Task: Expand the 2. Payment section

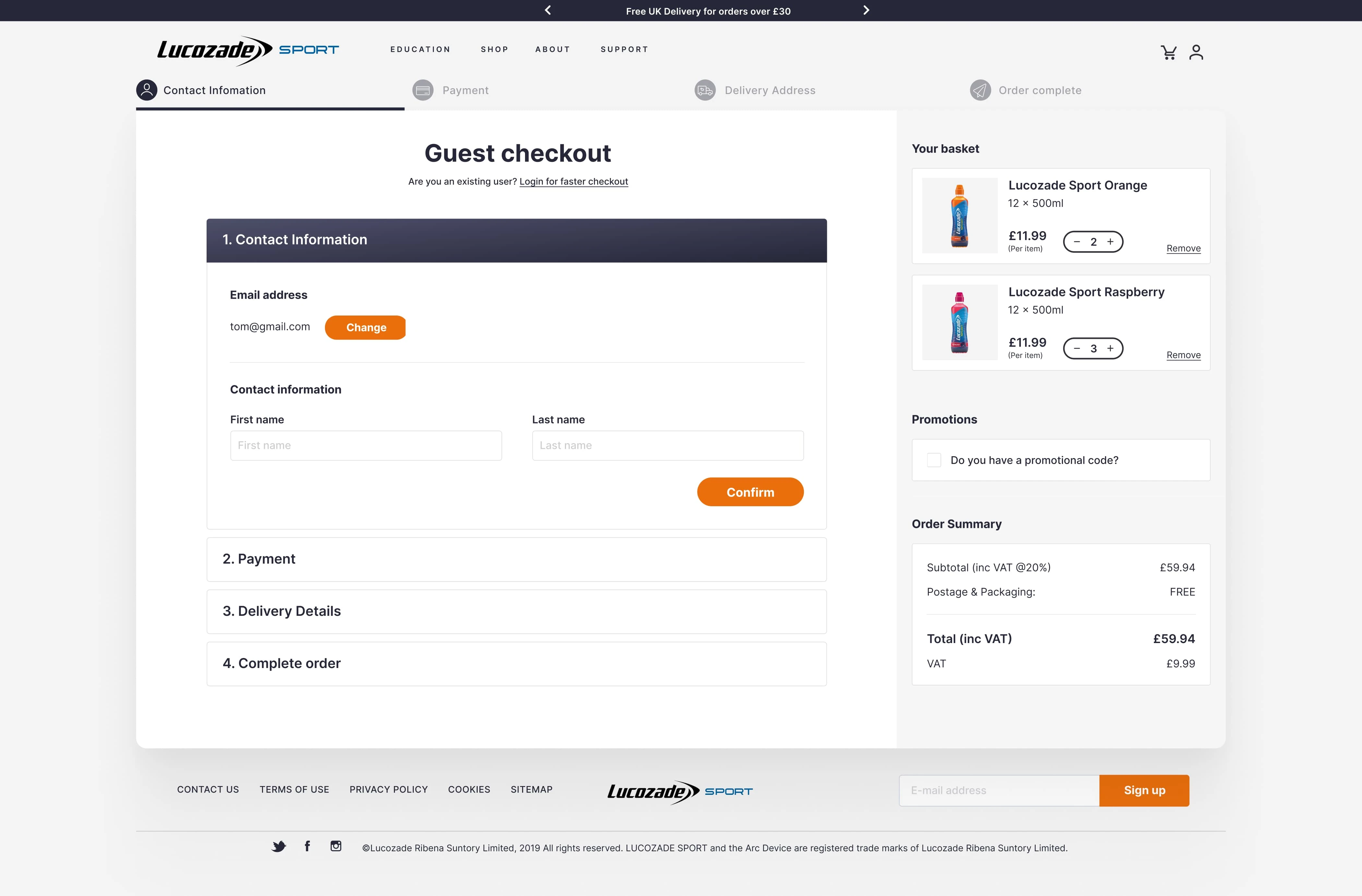Action: (x=516, y=559)
